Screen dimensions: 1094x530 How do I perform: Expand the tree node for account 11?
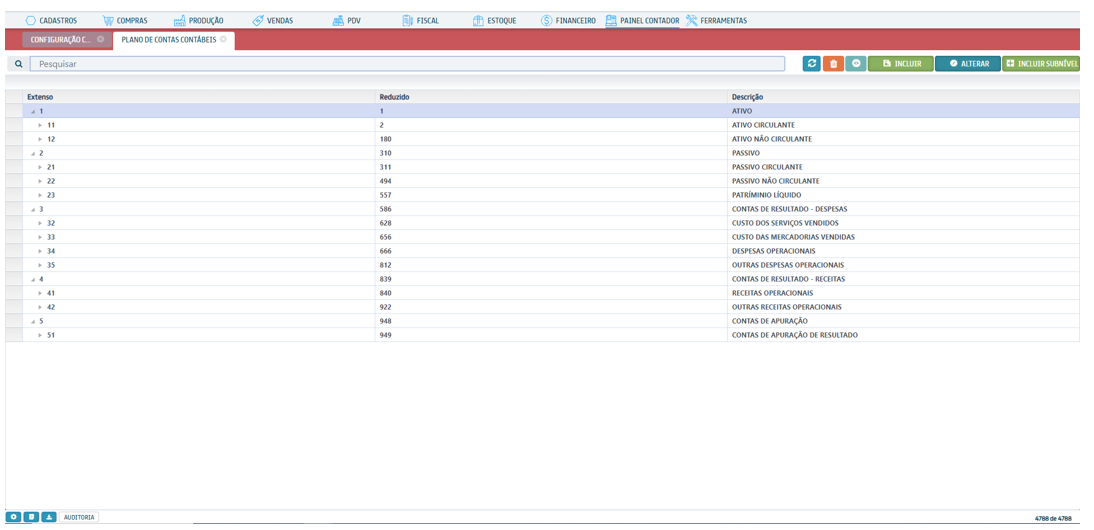coord(40,126)
